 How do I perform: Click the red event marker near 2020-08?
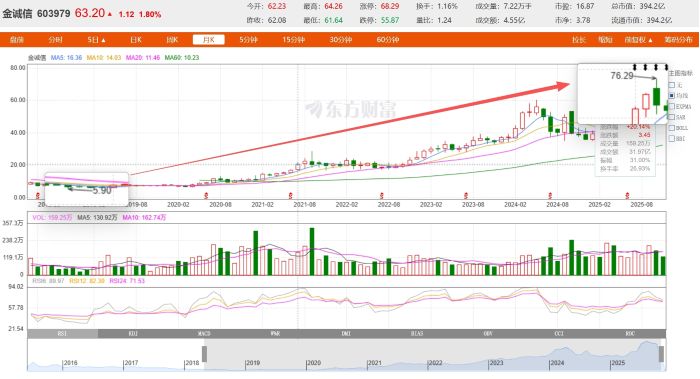tap(206, 196)
